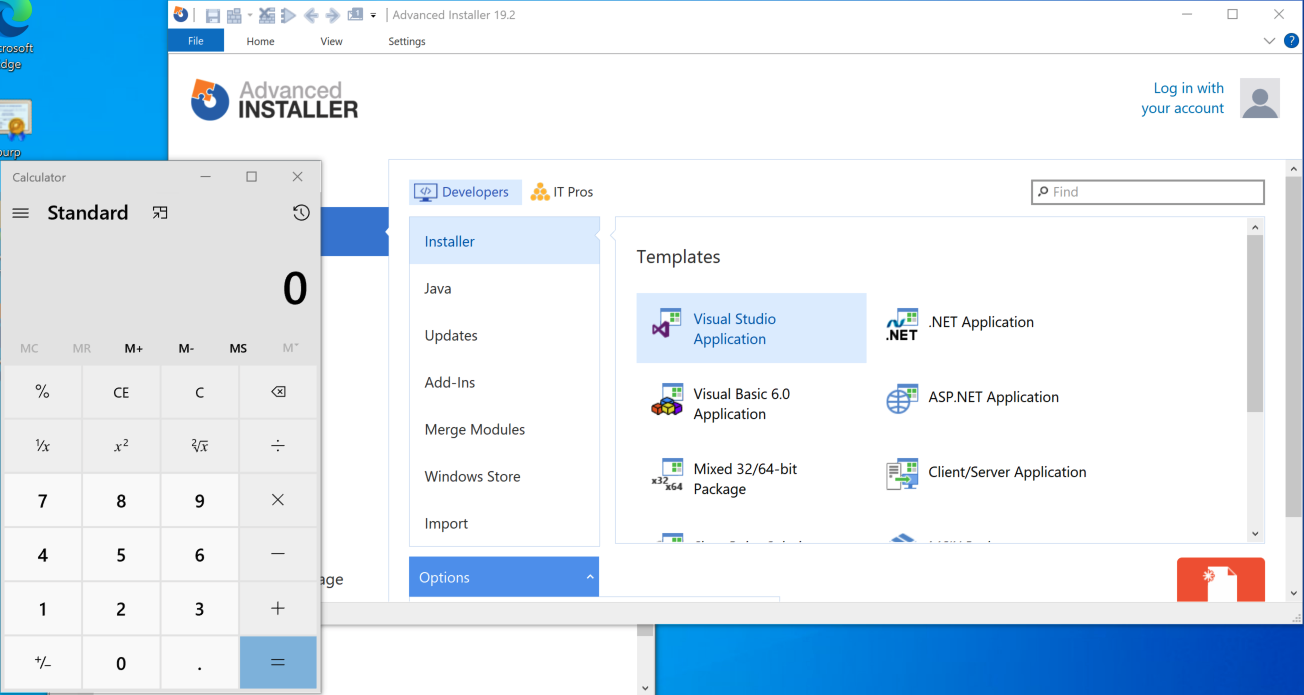Click the number 7 key on Calculator
The height and width of the screenshot is (695, 1304).
click(42, 500)
